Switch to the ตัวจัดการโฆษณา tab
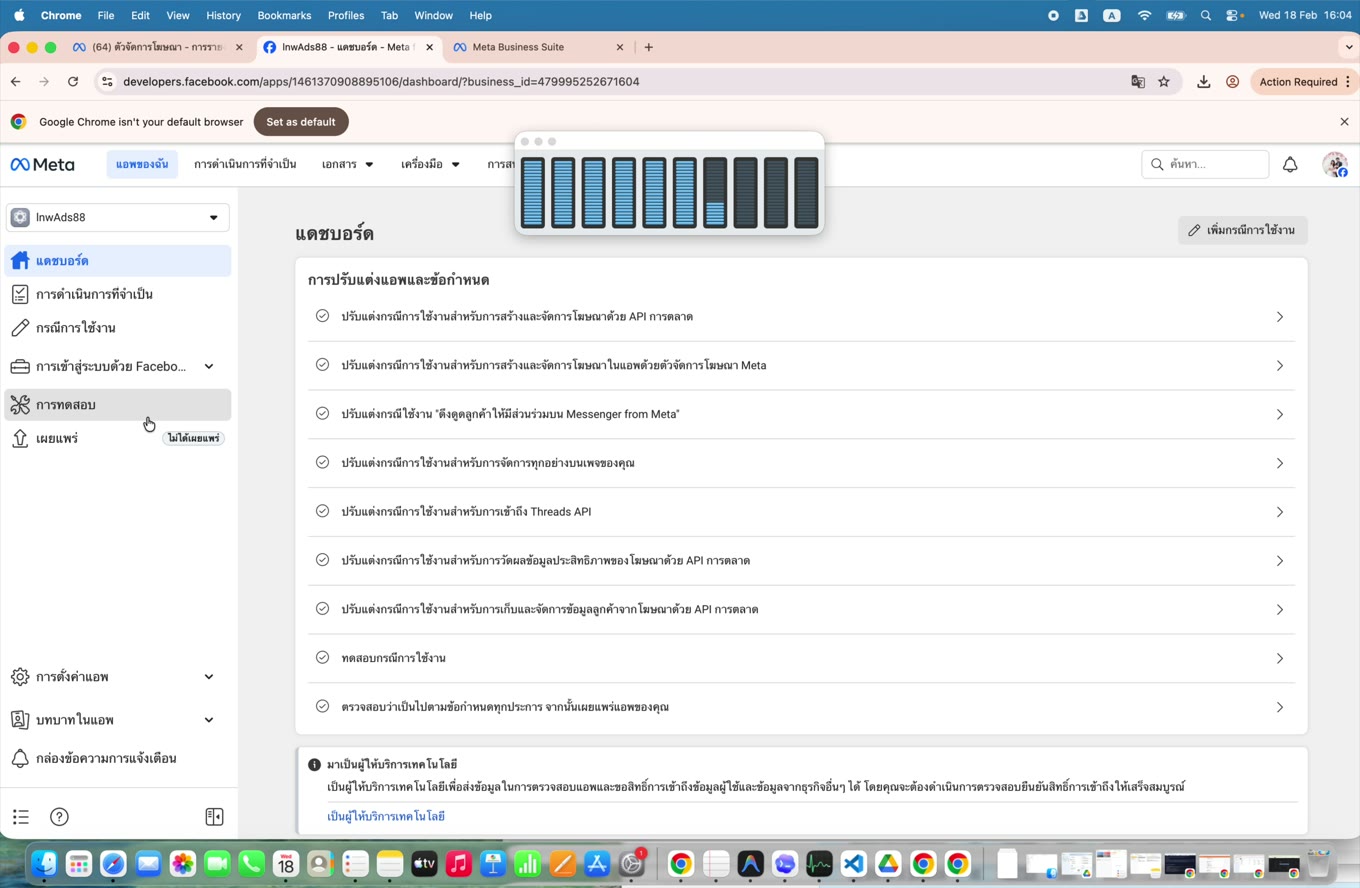 click(158, 47)
